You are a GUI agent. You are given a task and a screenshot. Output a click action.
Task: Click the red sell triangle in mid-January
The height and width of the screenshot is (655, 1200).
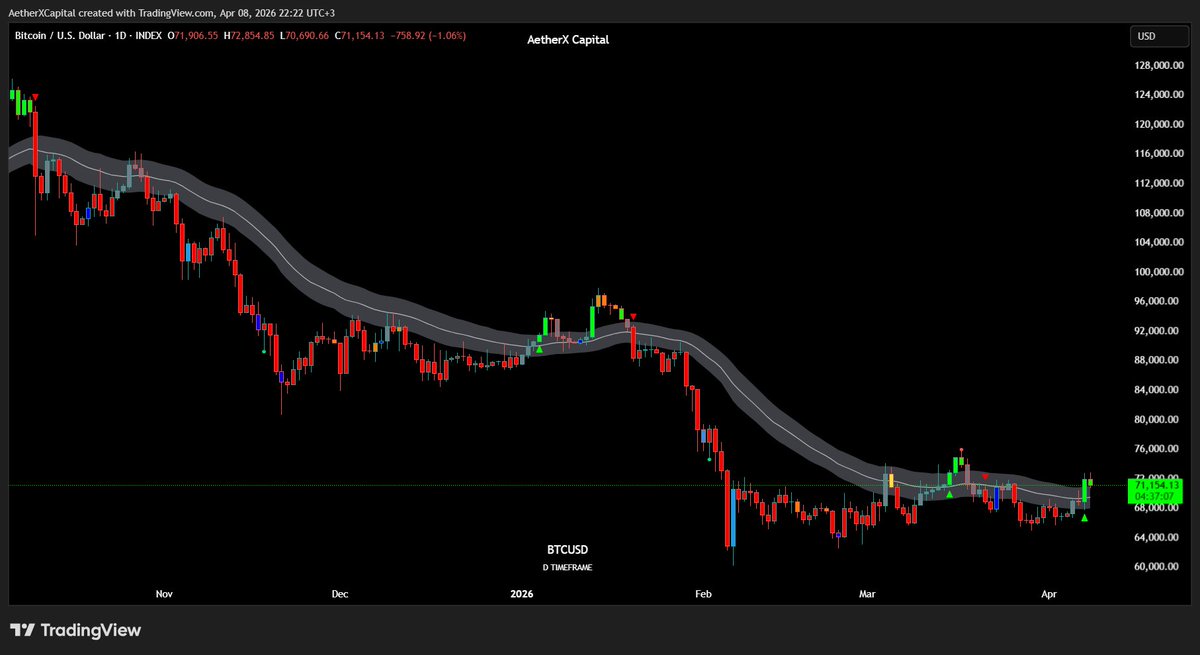[632, 316]
